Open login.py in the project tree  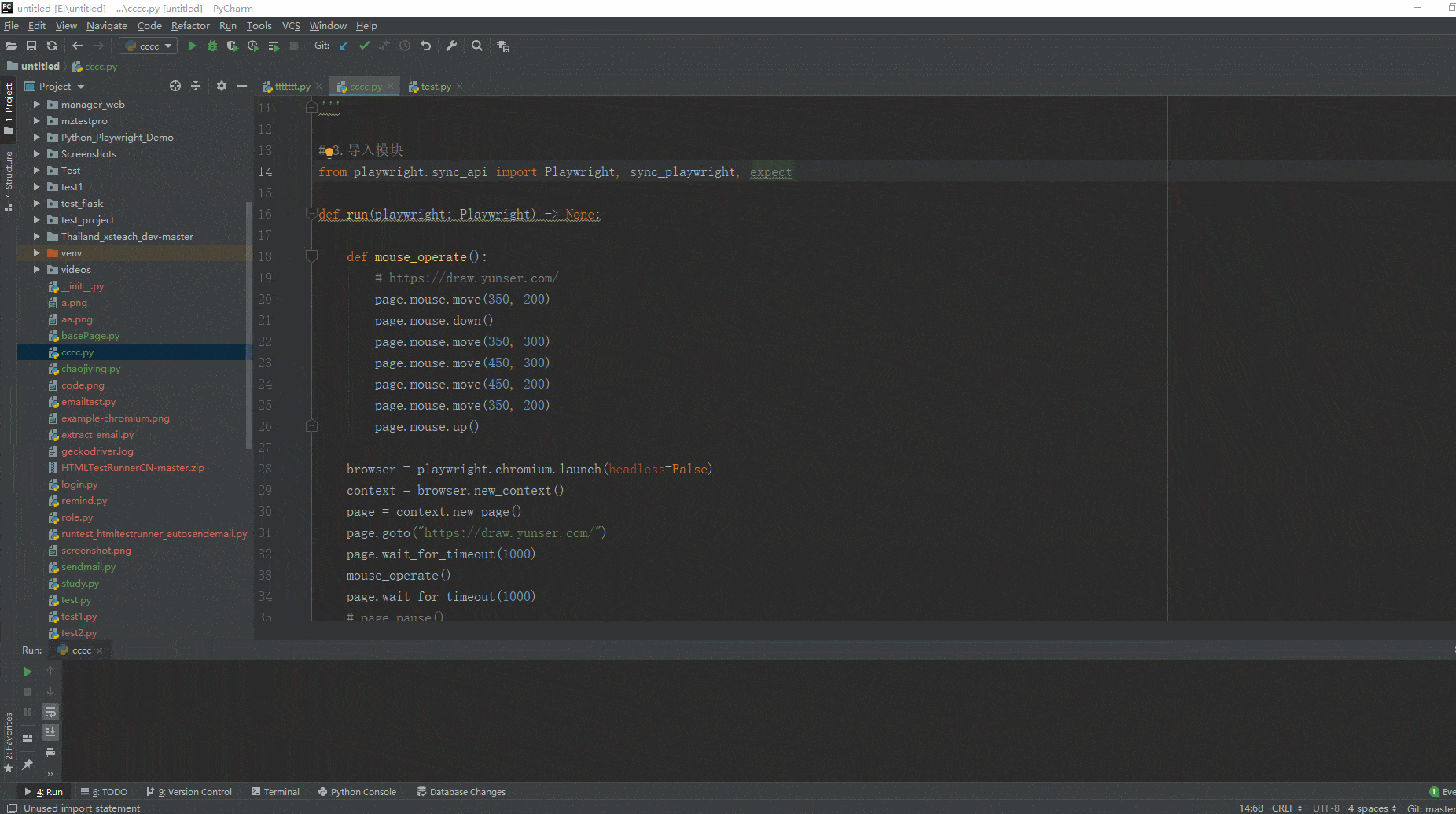pyautogui.click(x=79, y=484)
